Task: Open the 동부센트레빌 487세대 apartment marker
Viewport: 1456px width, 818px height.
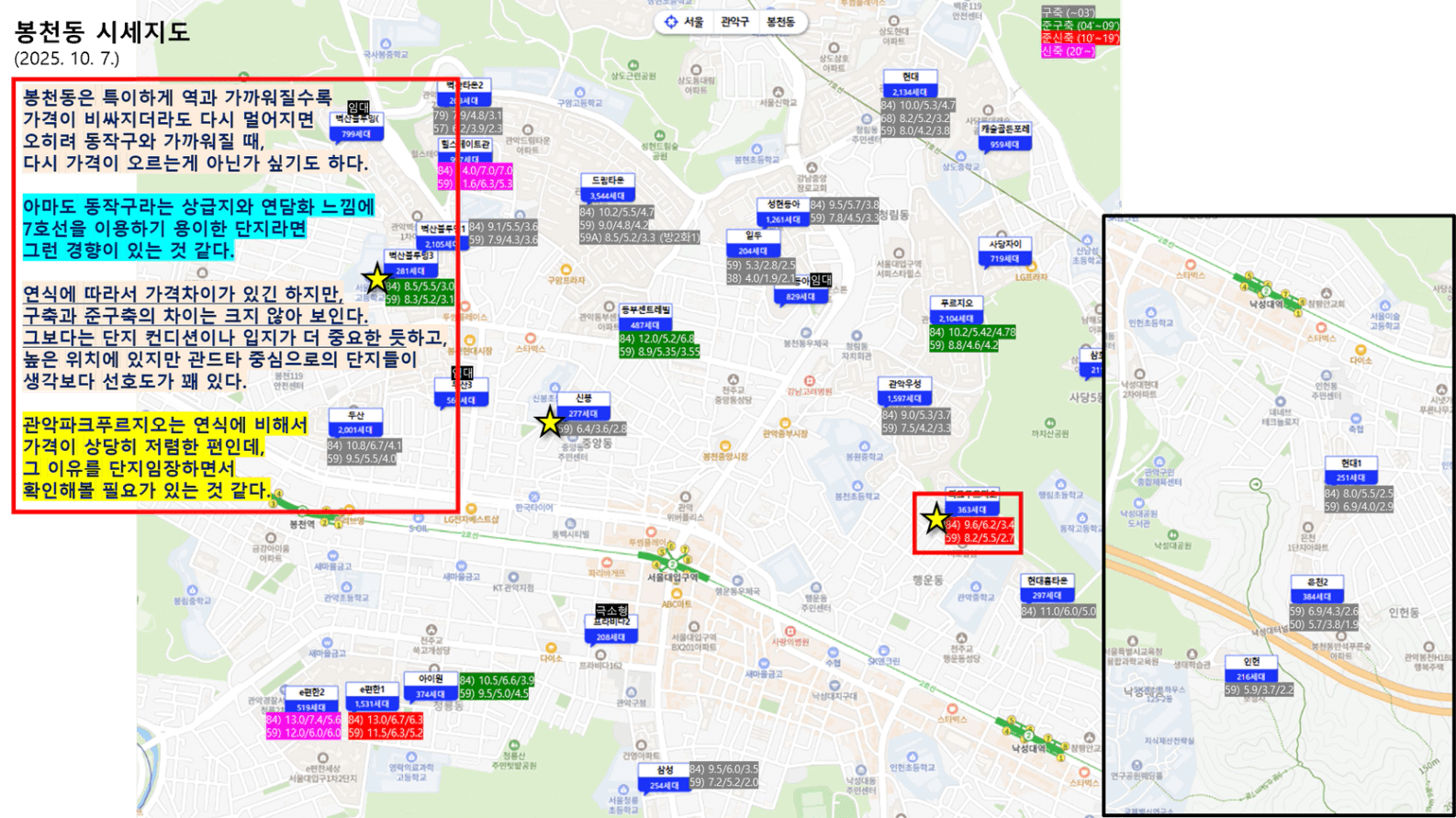Action: pyautogui.click(x=644, y=318)
